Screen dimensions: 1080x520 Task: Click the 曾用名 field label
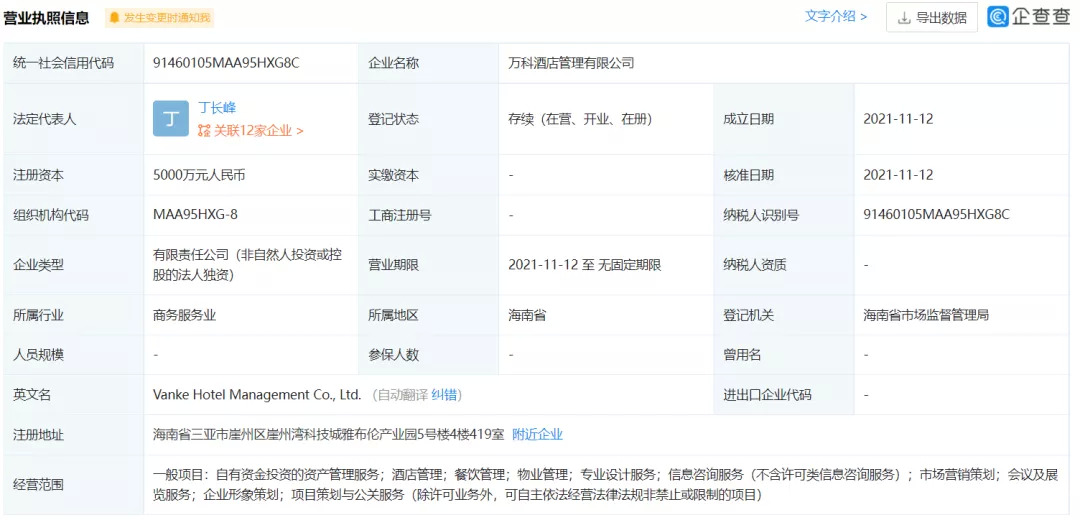(742, 355)
